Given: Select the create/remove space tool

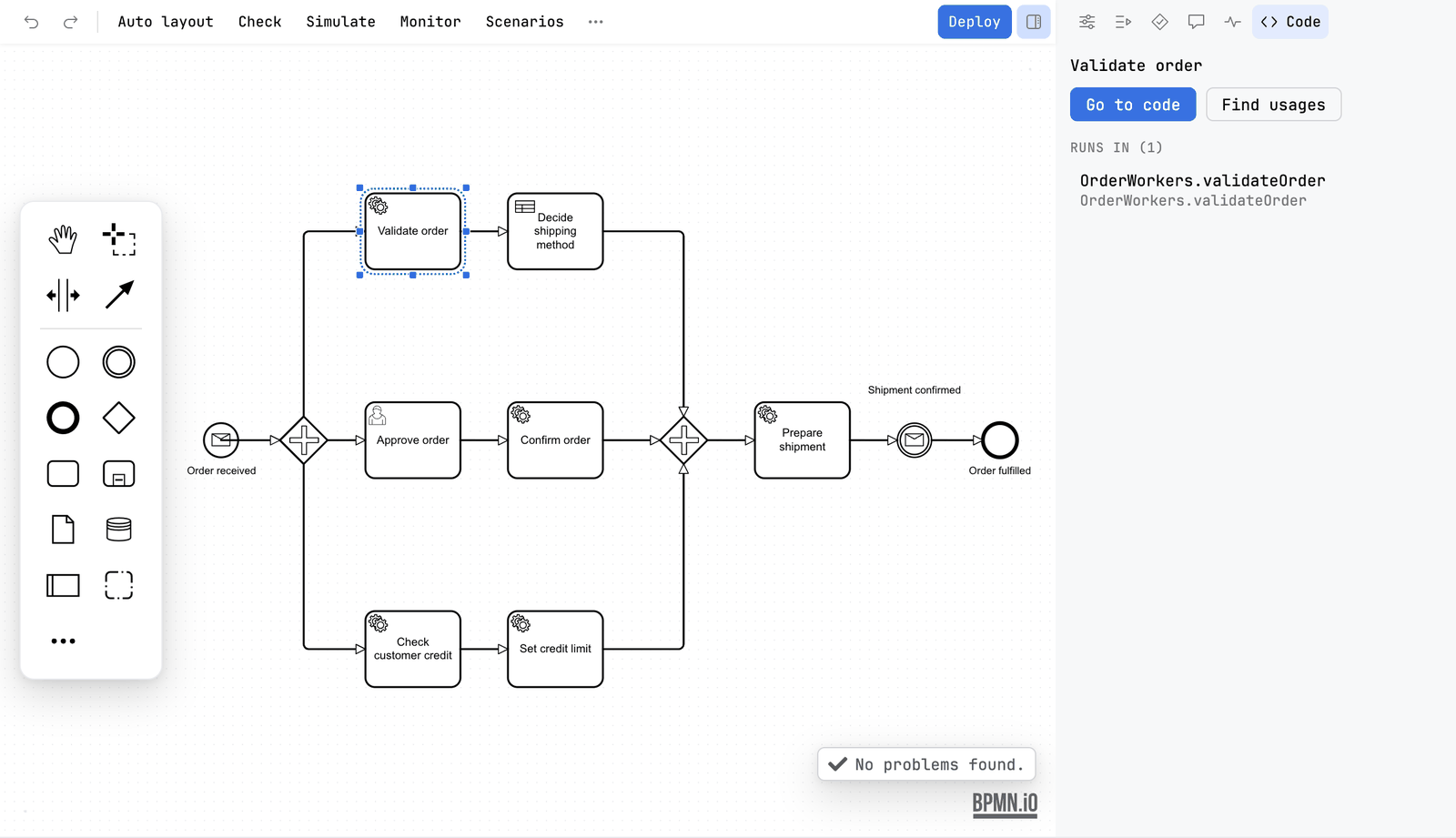Looking at the screenshot, I should 63,296.
